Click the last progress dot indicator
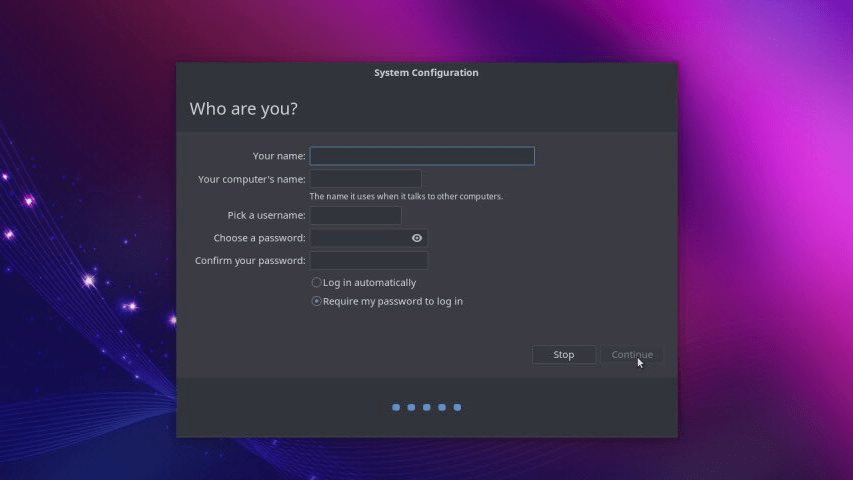Screen dimensions: 853x480 457,407
